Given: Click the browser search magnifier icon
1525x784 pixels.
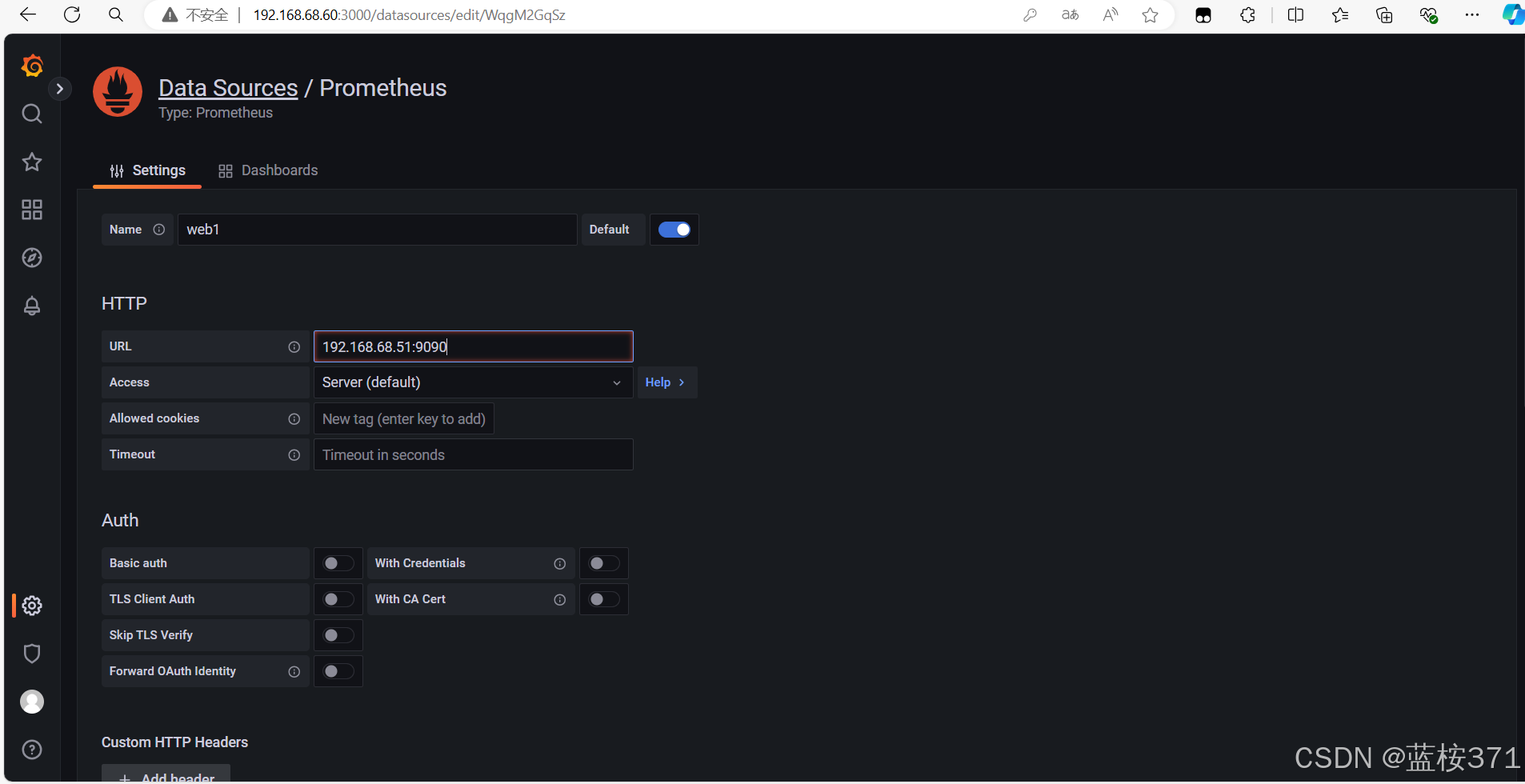Looking at the screenshot, I should point(116,14).
